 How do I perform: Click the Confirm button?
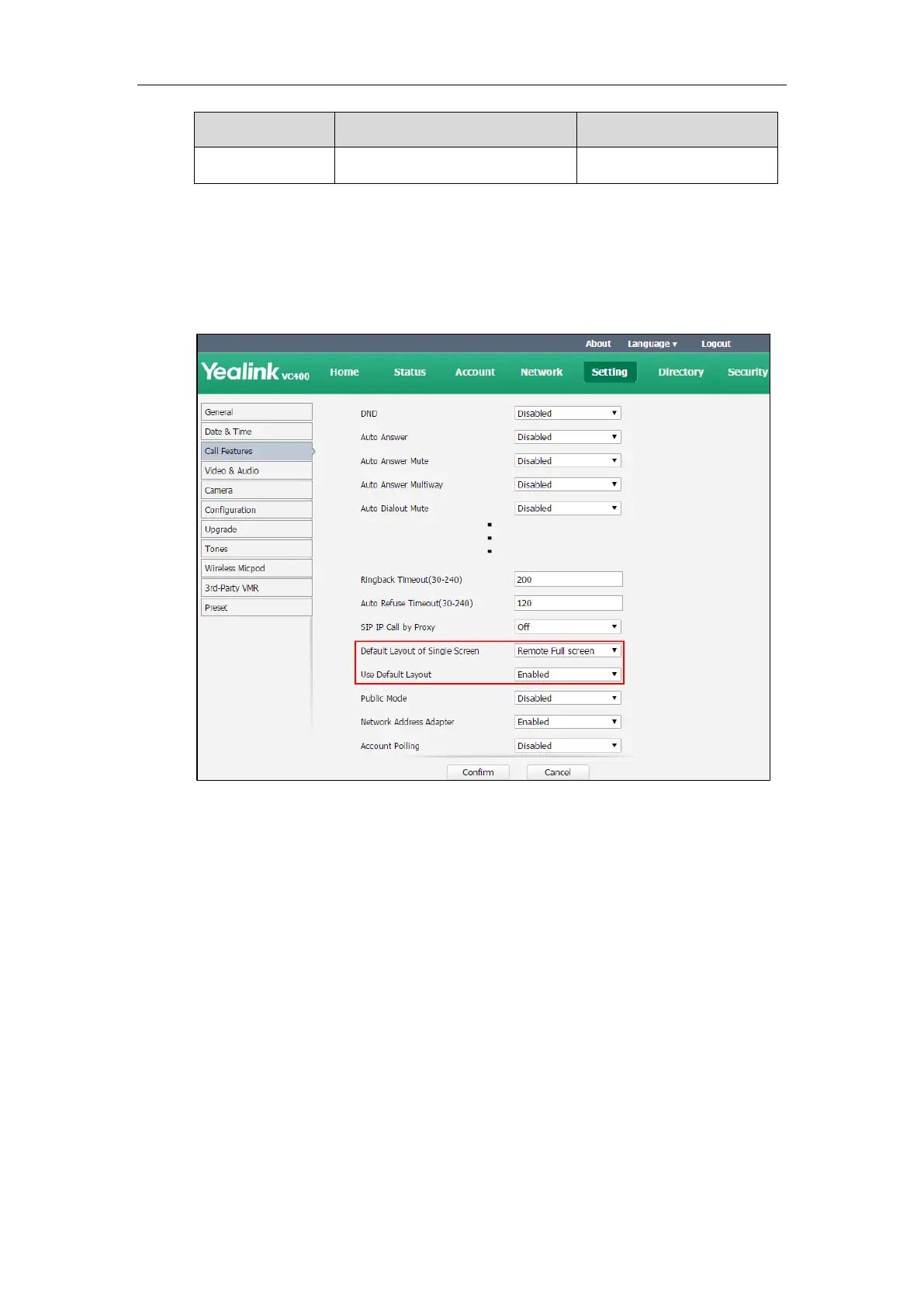pos(478,772)
